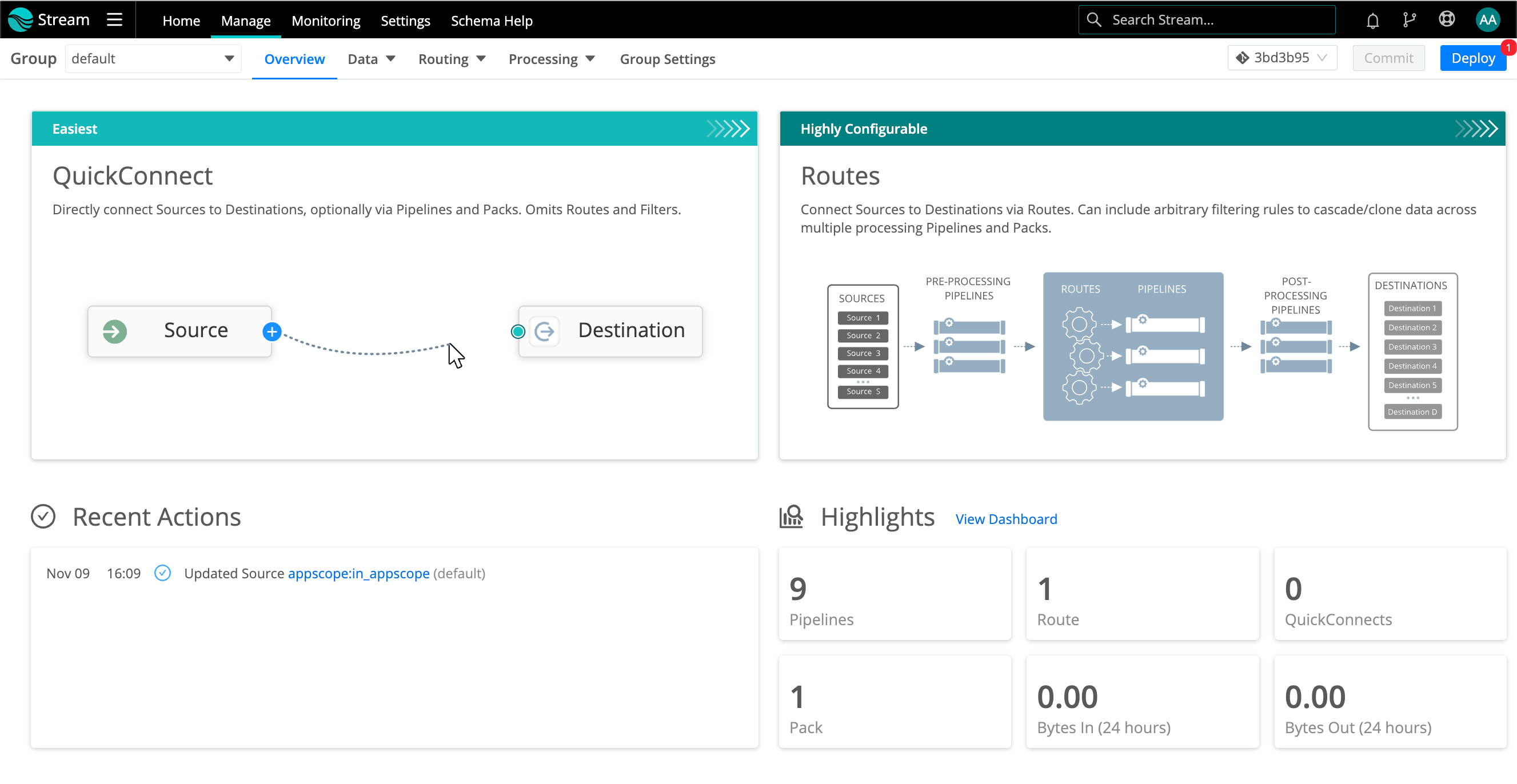The width and height of the screenshot is (1517, 784).
Task: Click the blue plus icon on the Source node
Action: (x=272, y=331)
